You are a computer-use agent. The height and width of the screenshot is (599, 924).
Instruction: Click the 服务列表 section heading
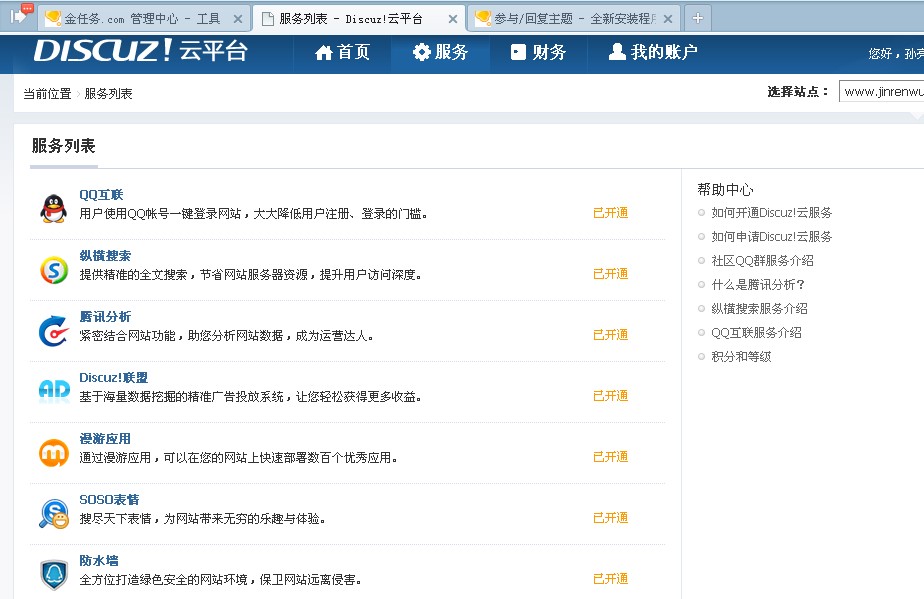64,146
